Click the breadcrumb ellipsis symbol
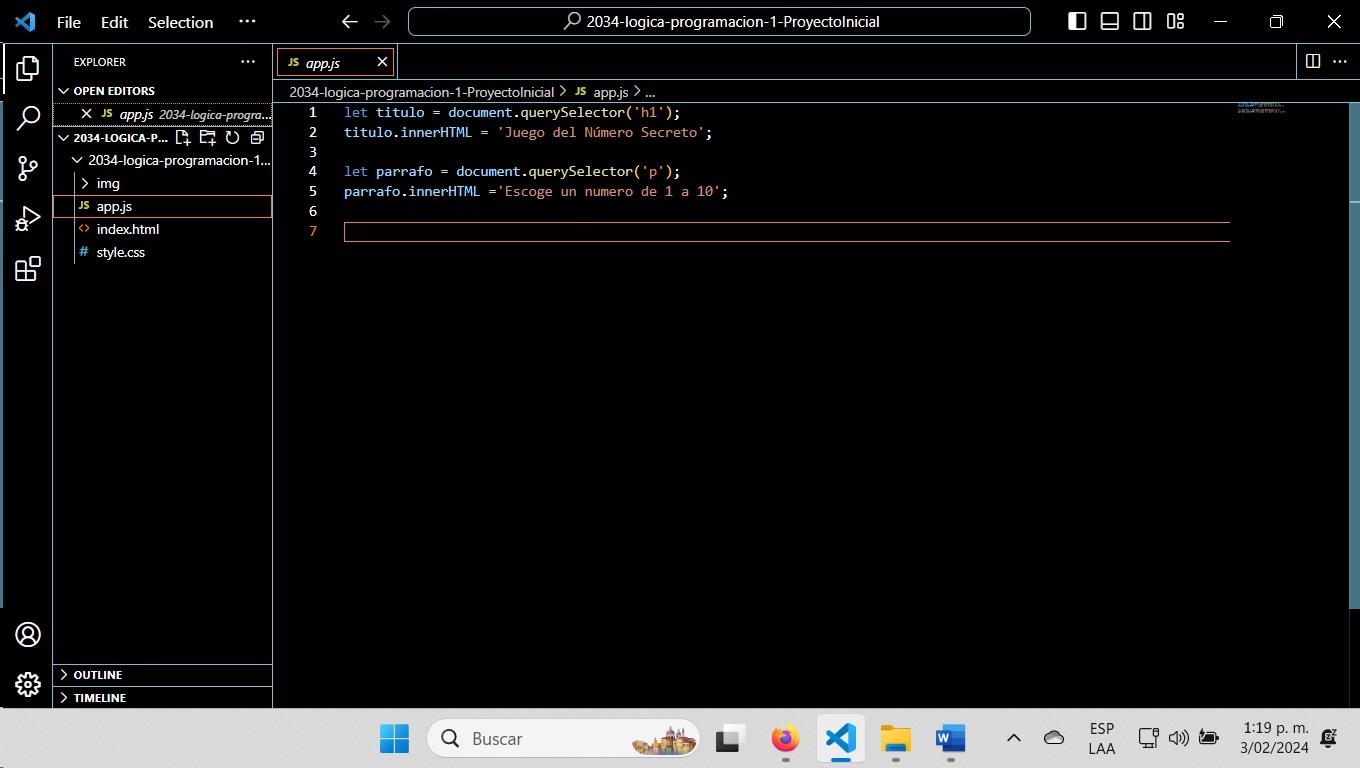 (x=649, y=92)
